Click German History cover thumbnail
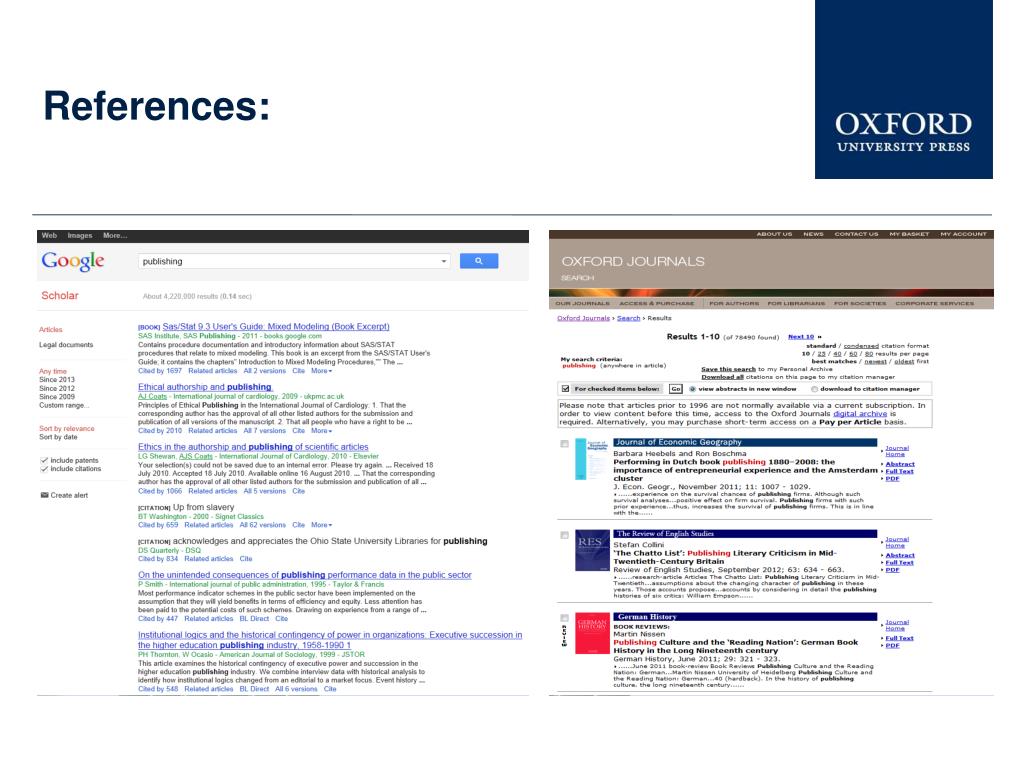This screenshot has height=768, width=1024. tap(592, 633)
